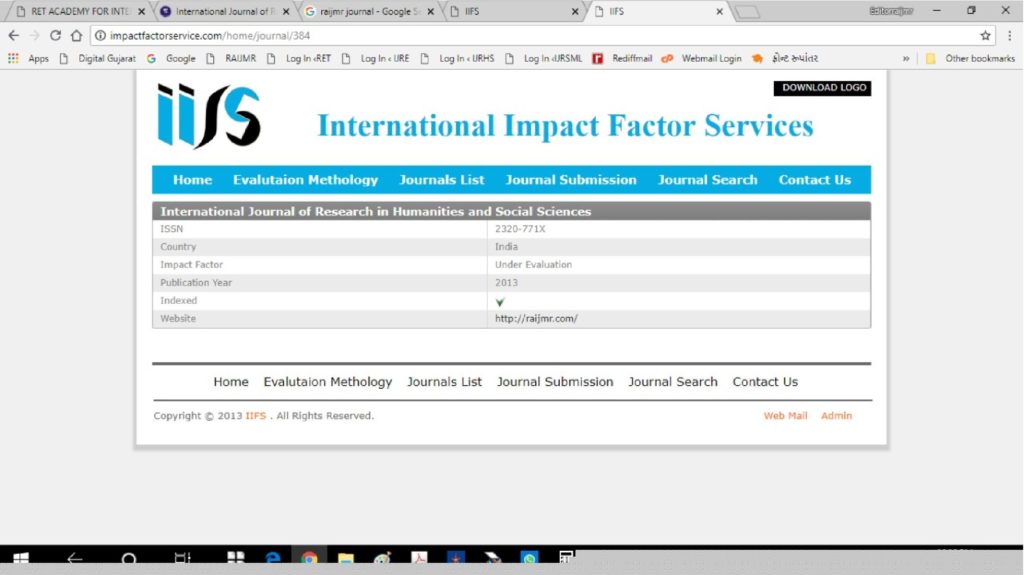Switch to Chrome in the taskbar

[309, 559]
